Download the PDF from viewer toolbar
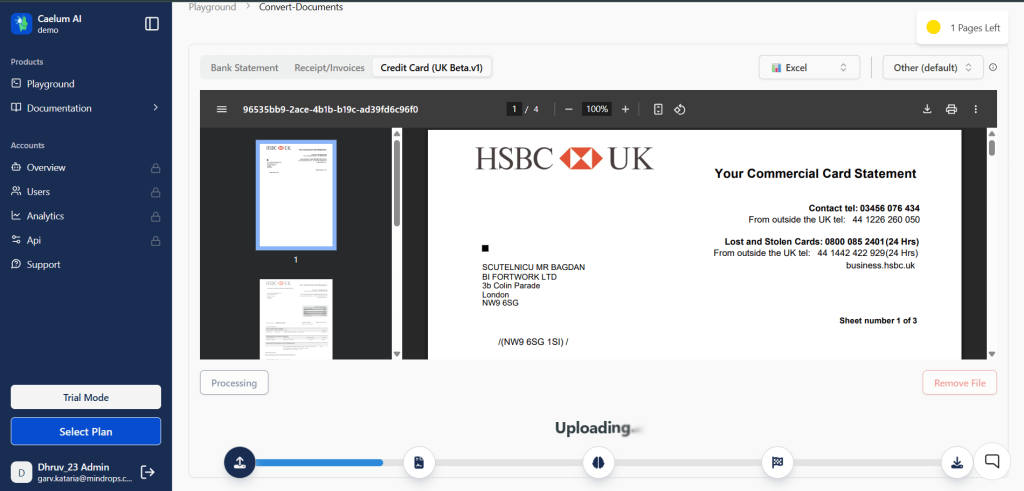 click(x=927, y=109)
